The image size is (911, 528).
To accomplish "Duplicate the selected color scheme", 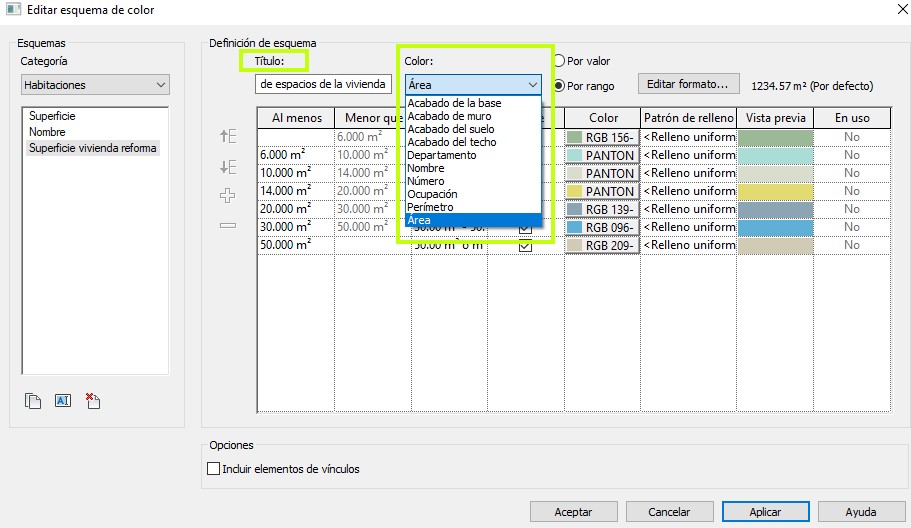I will [33, 401].
